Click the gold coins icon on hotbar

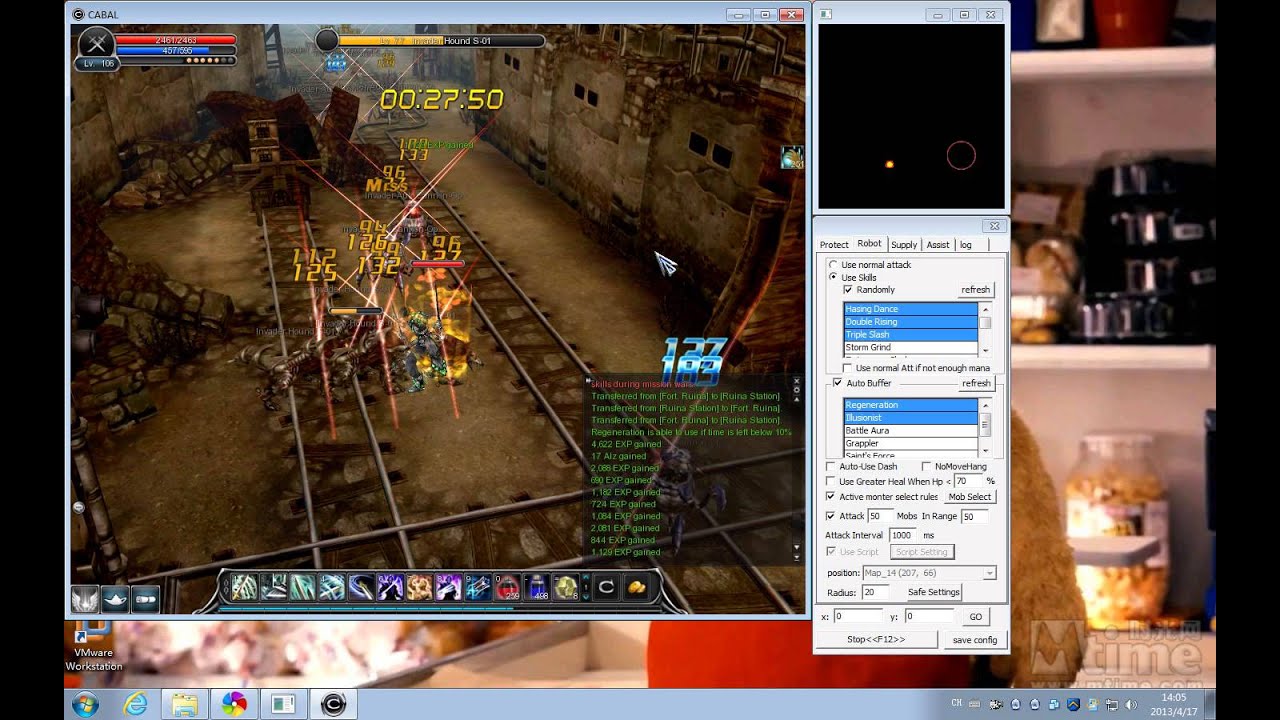pos(635,587)
